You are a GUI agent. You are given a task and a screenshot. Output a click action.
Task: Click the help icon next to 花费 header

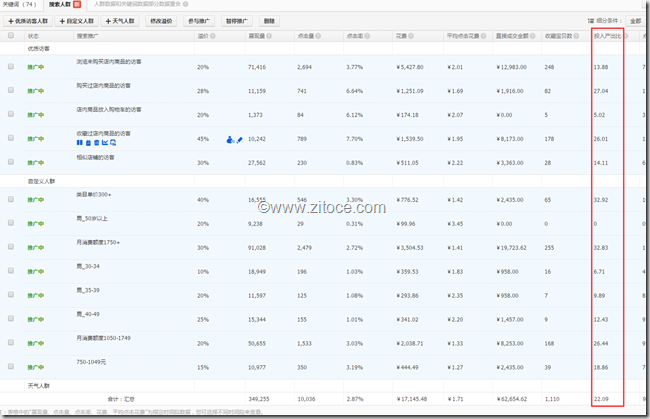414,35
